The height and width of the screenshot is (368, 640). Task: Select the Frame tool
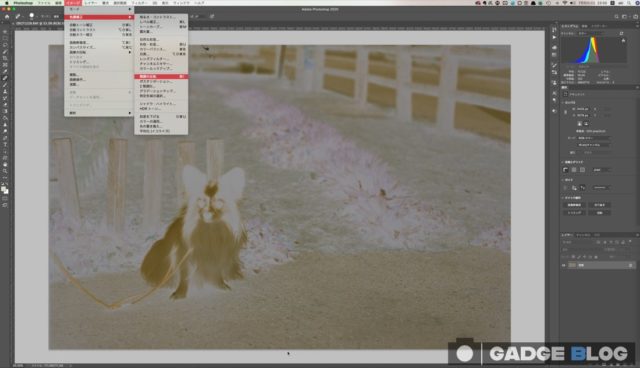[x=5, y=64]
